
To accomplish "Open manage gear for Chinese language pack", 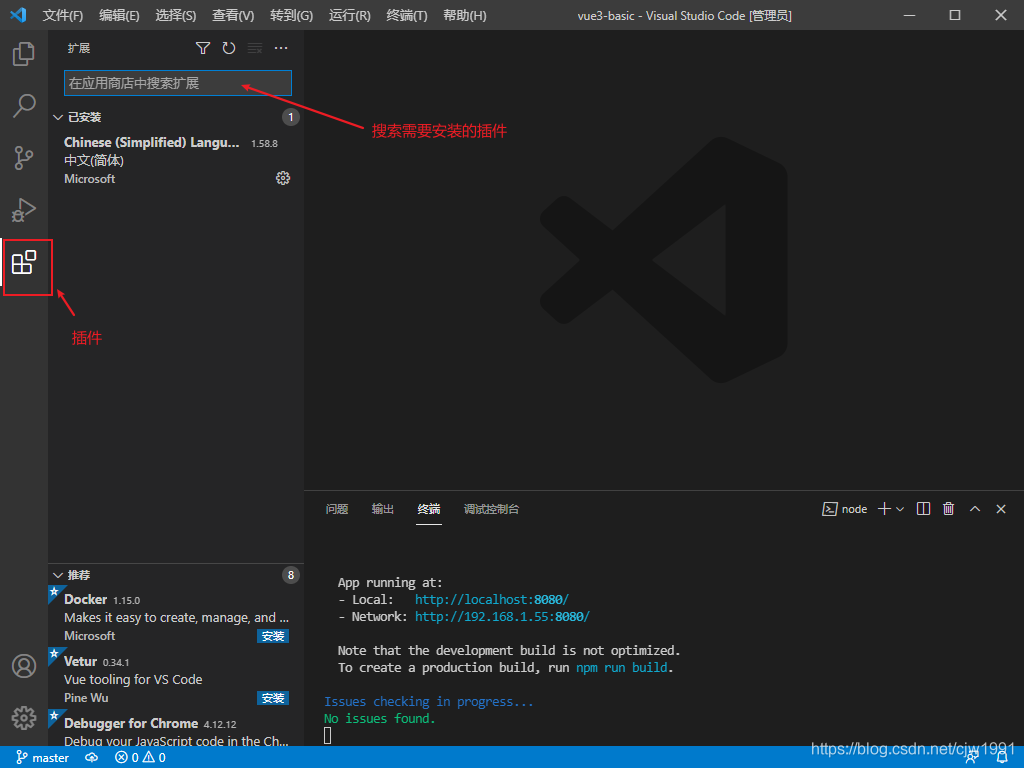I will point(283,178).
